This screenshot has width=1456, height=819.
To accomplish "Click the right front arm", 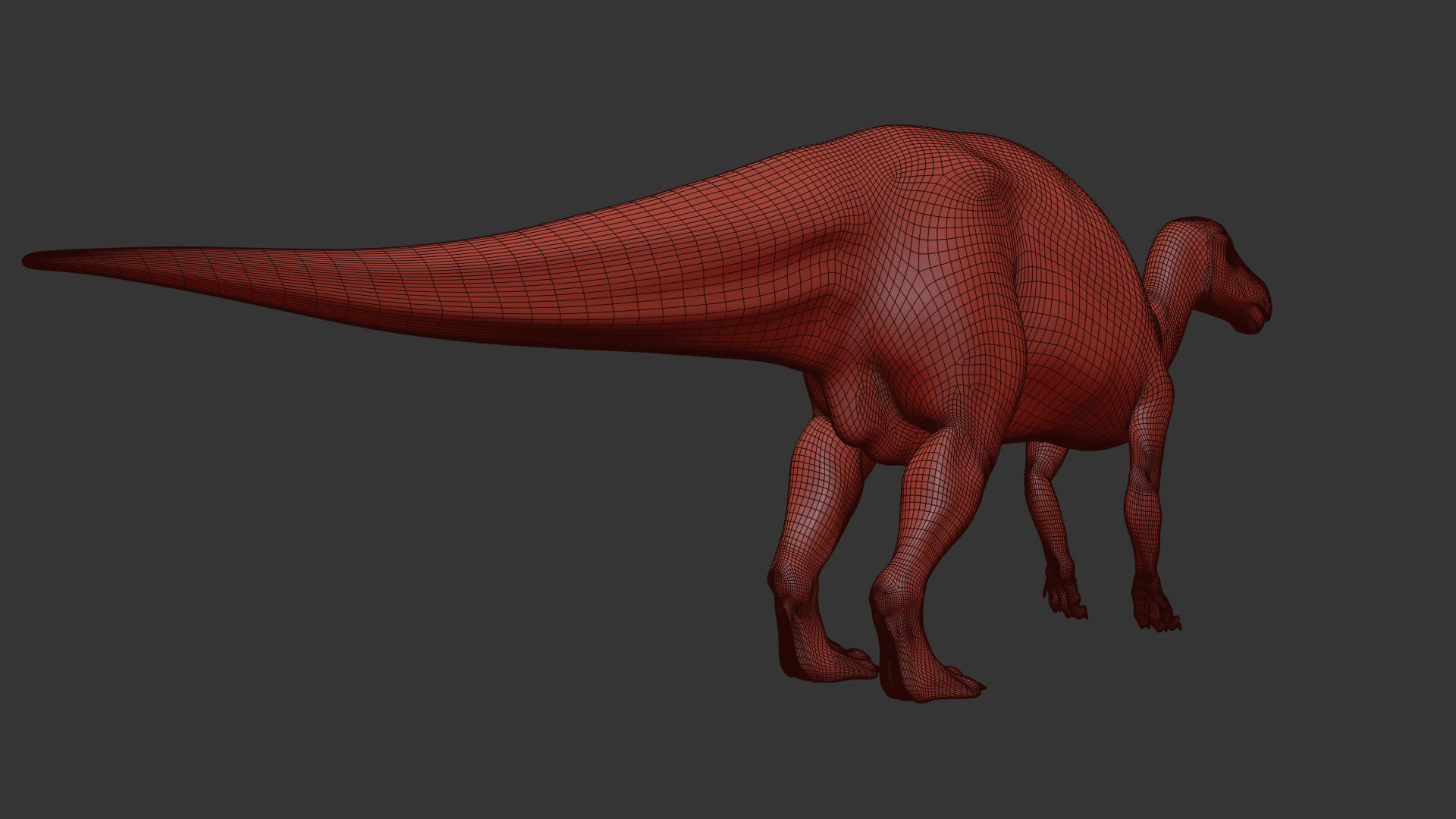I will pos(1145,485).
